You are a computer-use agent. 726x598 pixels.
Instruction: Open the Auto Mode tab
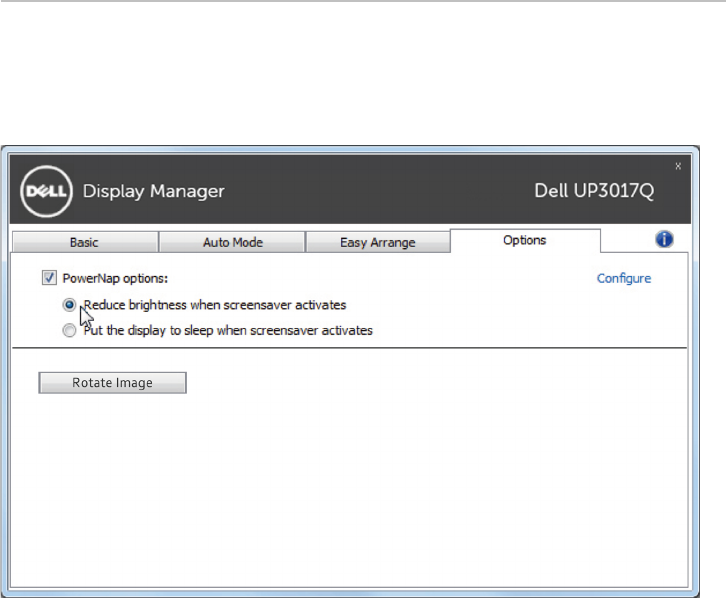click(232, 243)
